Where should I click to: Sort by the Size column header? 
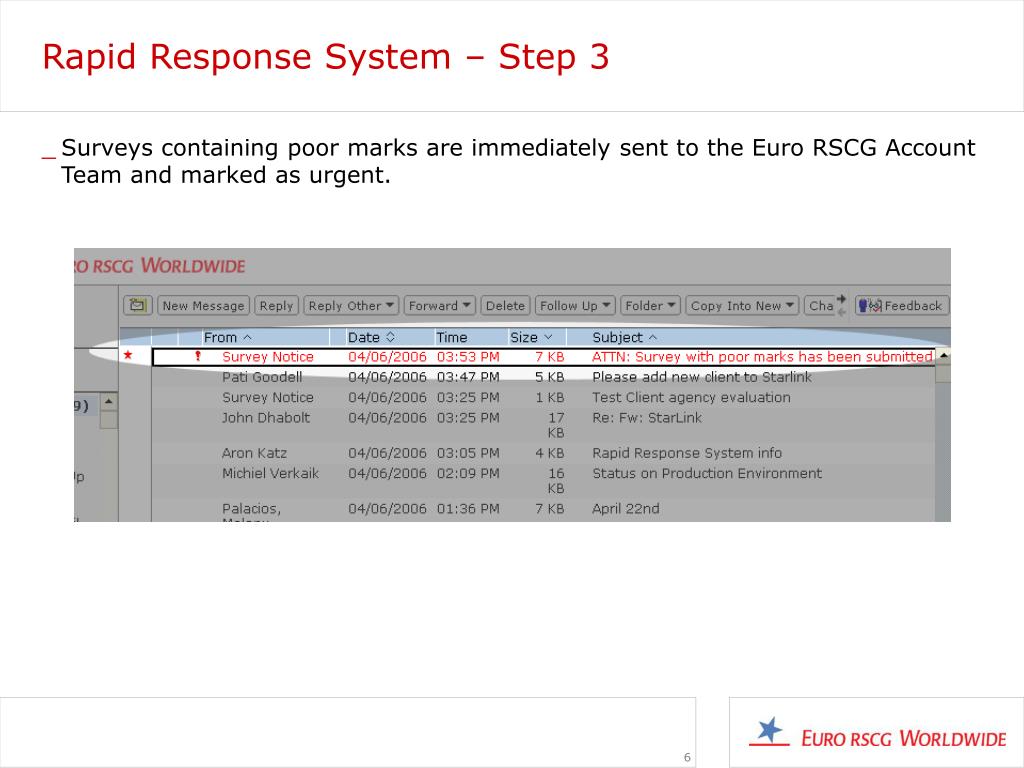coord(531,338)
